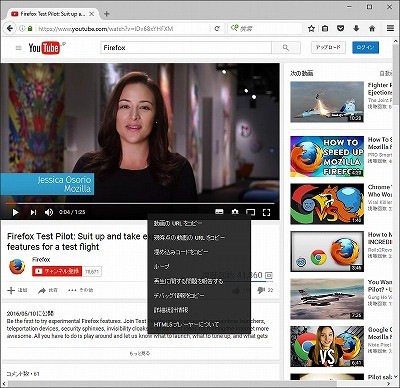The width and height of the screenshot is (400, 388).
Task: Open the Firefox channel name link
Action: coord(41,259)
